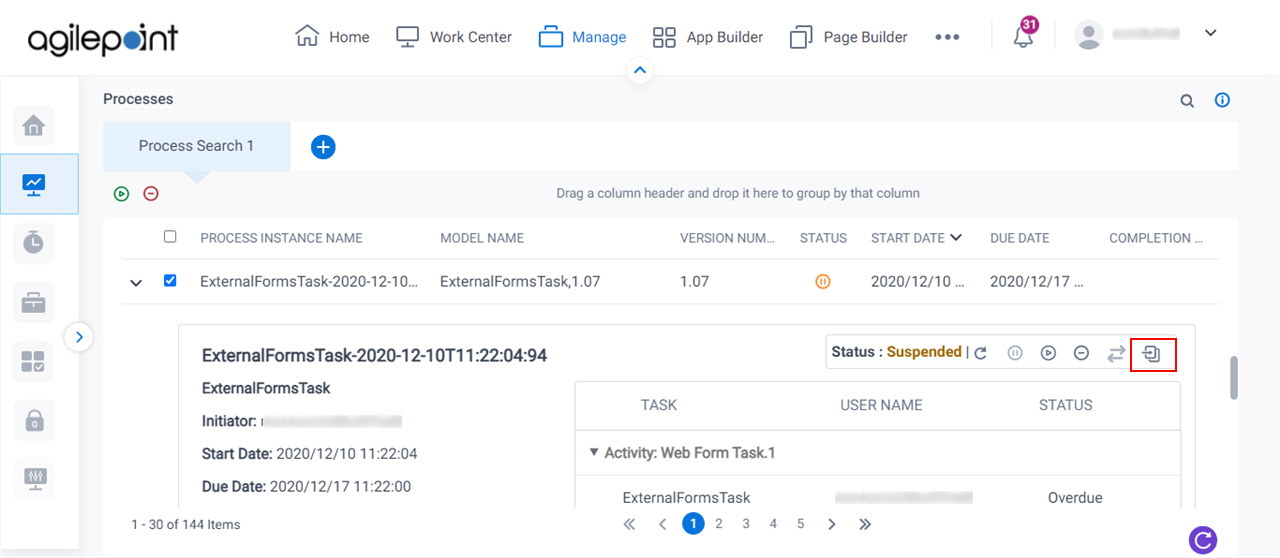
Task: Go to first page of results
Action: 629,524
